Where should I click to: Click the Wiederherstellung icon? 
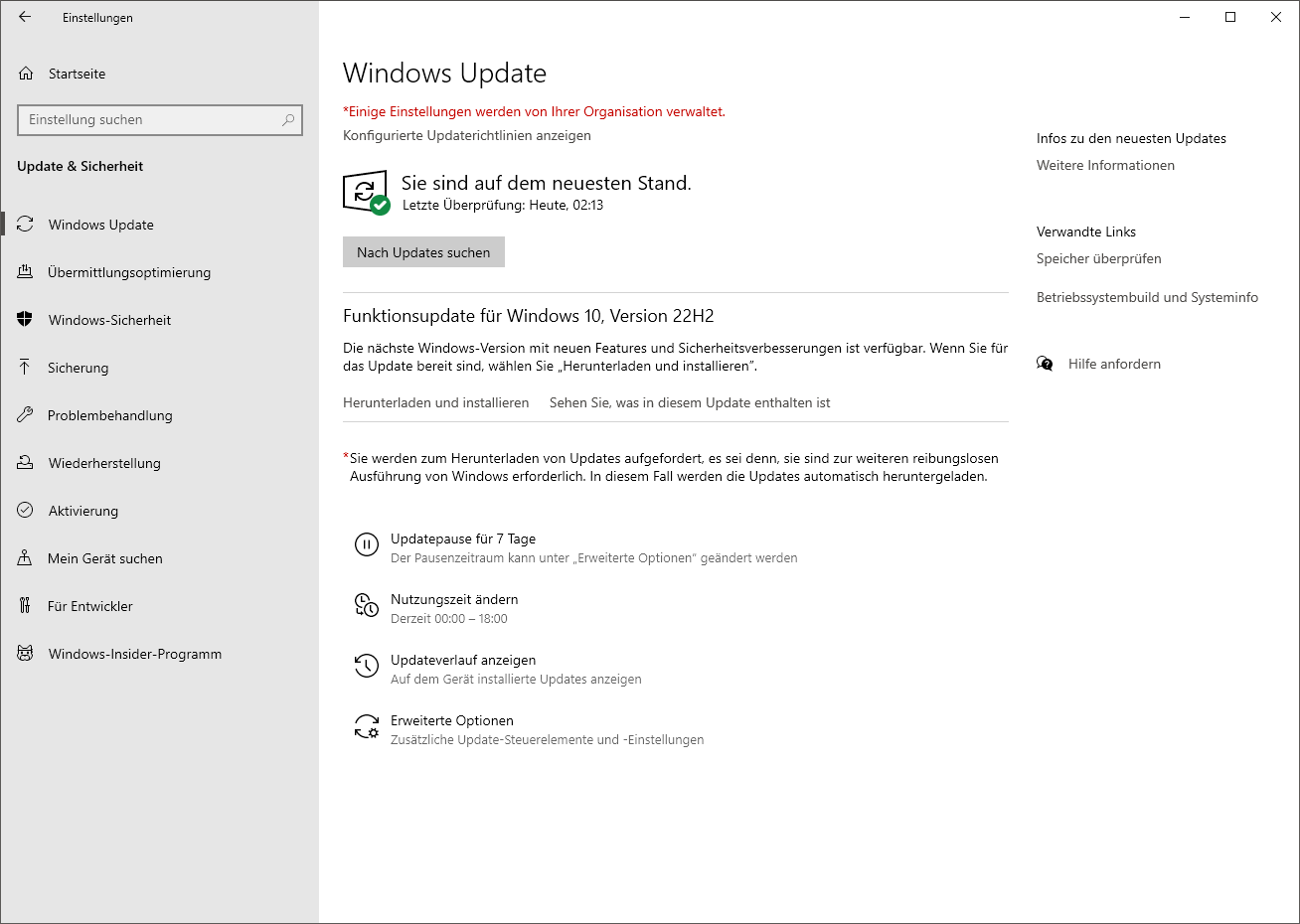[x=25, y=463]
